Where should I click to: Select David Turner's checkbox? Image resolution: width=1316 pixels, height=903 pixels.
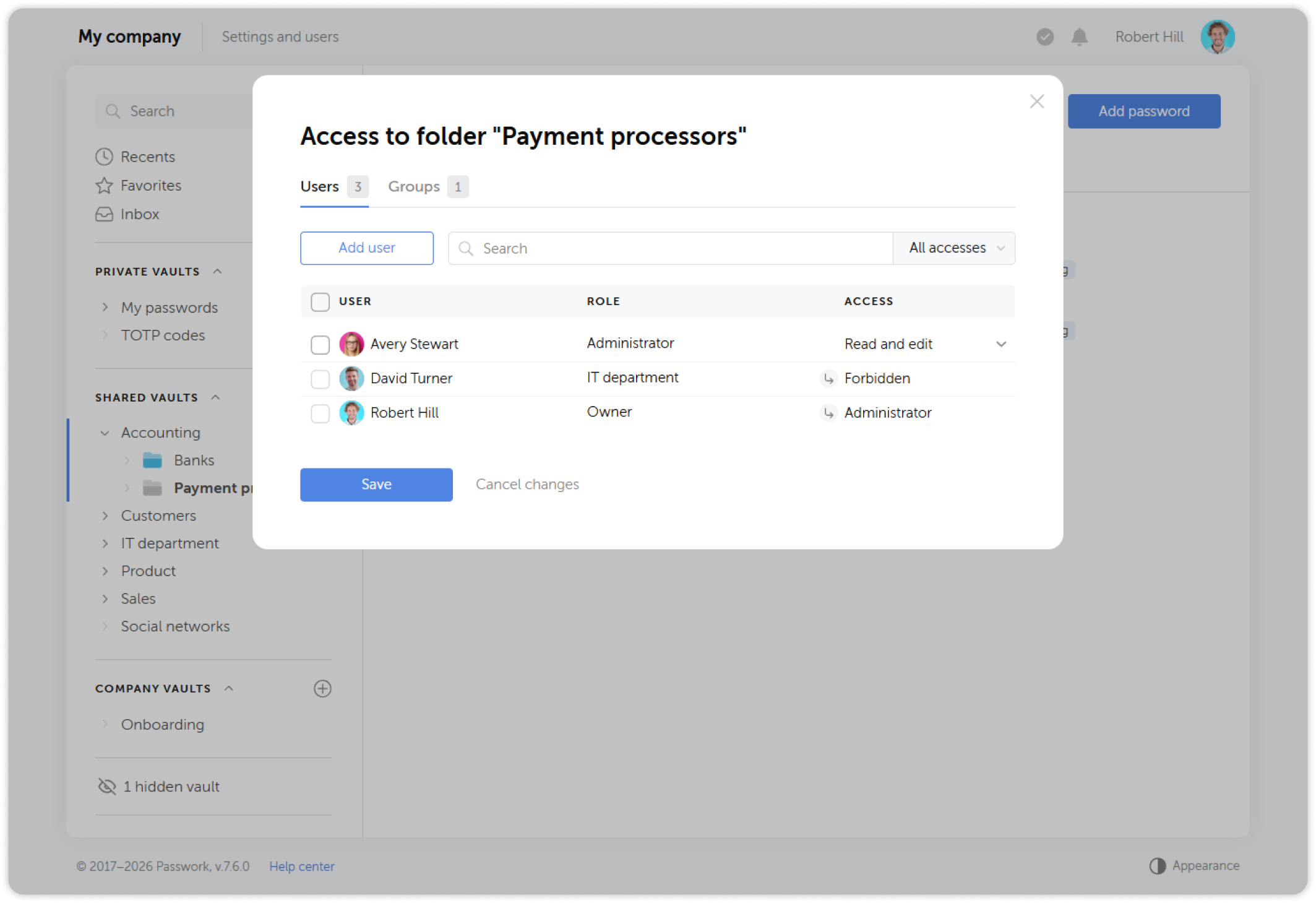pyautogui.click(x=320, y=378)
